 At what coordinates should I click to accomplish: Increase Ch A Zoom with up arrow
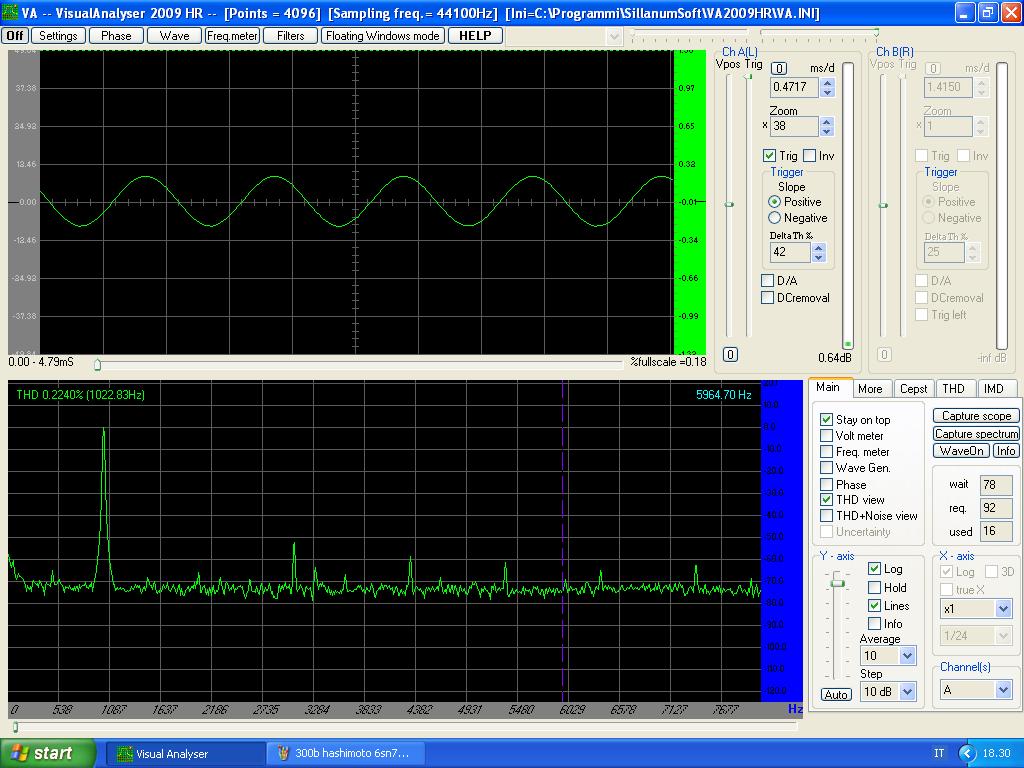[x=827, y=121]
